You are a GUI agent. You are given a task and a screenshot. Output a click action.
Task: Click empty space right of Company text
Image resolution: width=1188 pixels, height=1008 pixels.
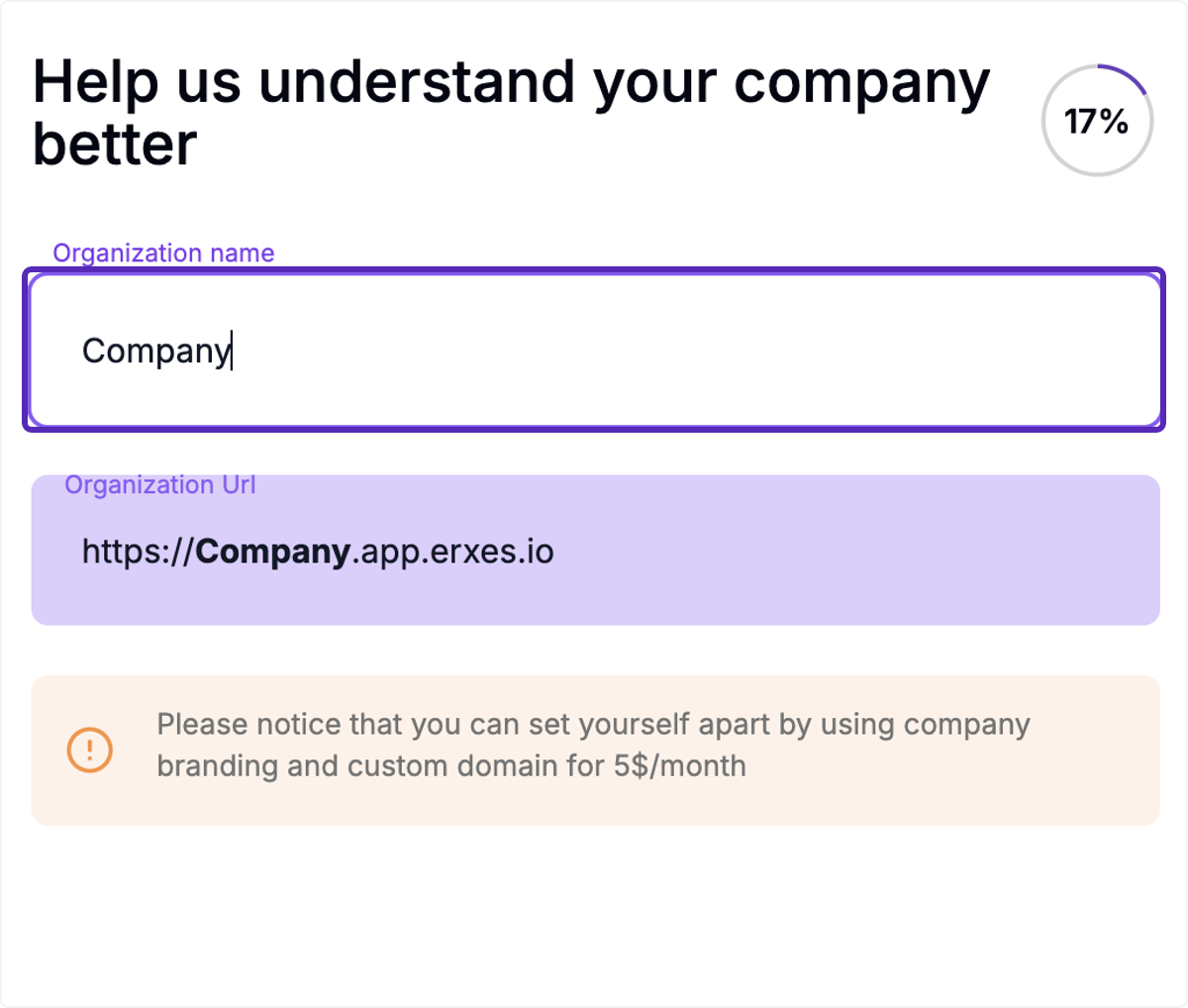pyautogui.click(x=693, y=351)
